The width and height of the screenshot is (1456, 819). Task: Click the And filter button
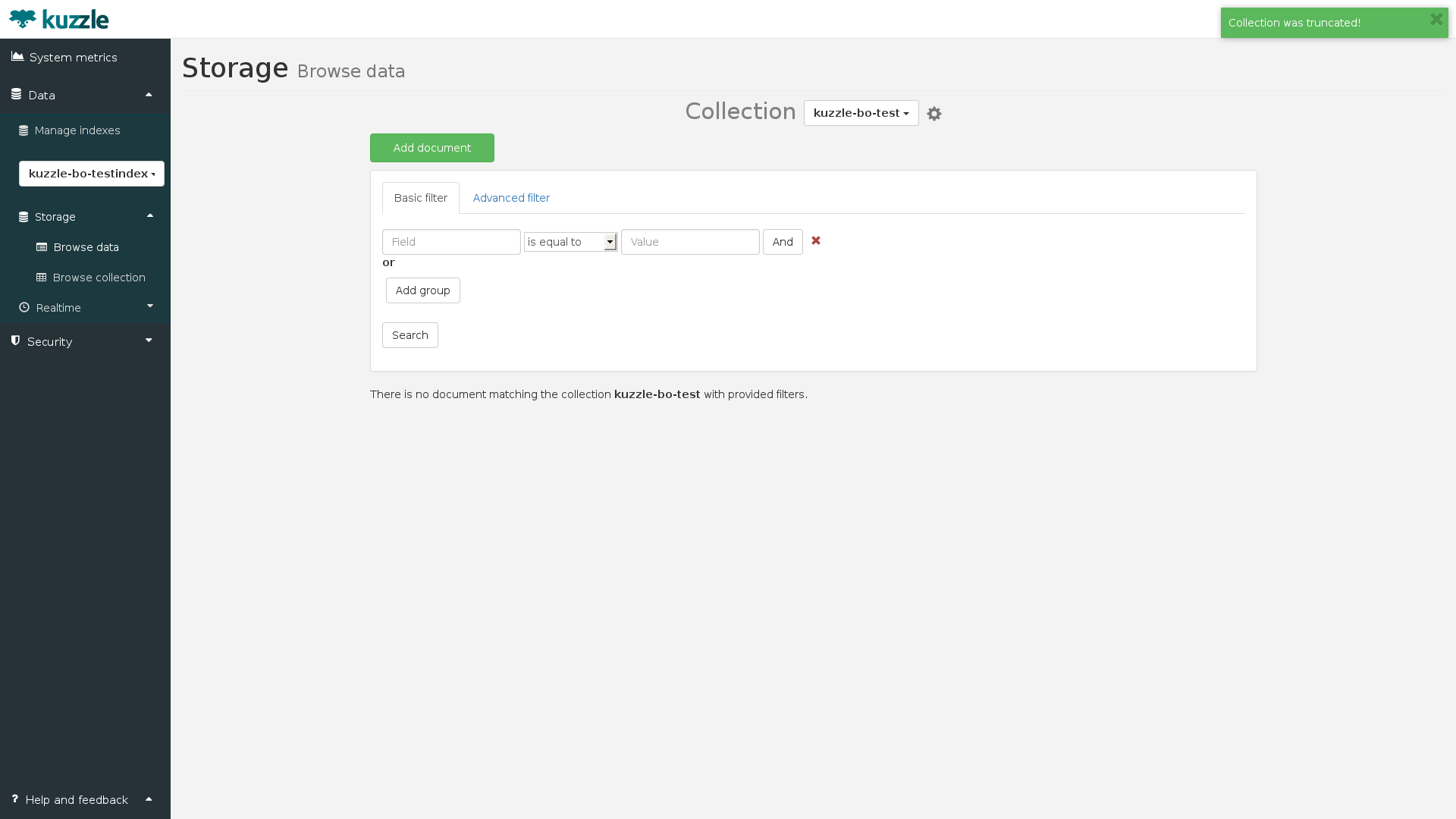[783, 242]
